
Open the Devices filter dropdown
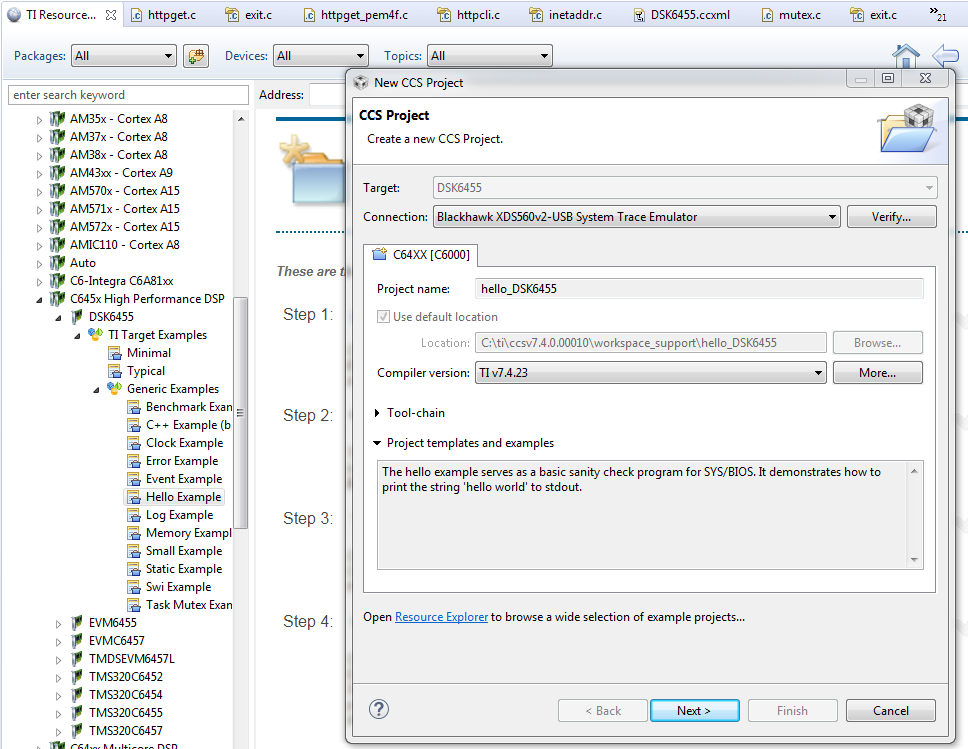[x=321, y=56]
